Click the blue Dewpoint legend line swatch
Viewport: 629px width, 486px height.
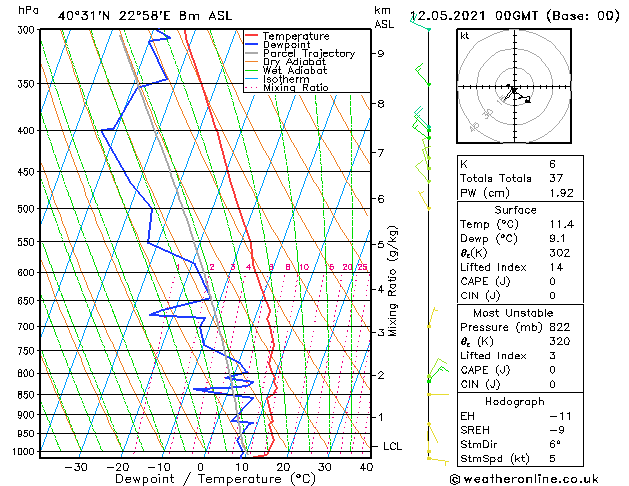click(252, 45)
